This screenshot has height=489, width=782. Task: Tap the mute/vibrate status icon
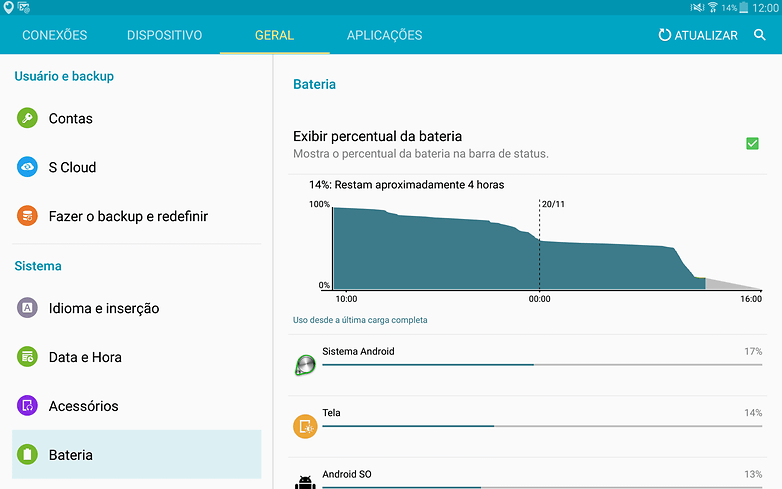(x=697, y=7)
